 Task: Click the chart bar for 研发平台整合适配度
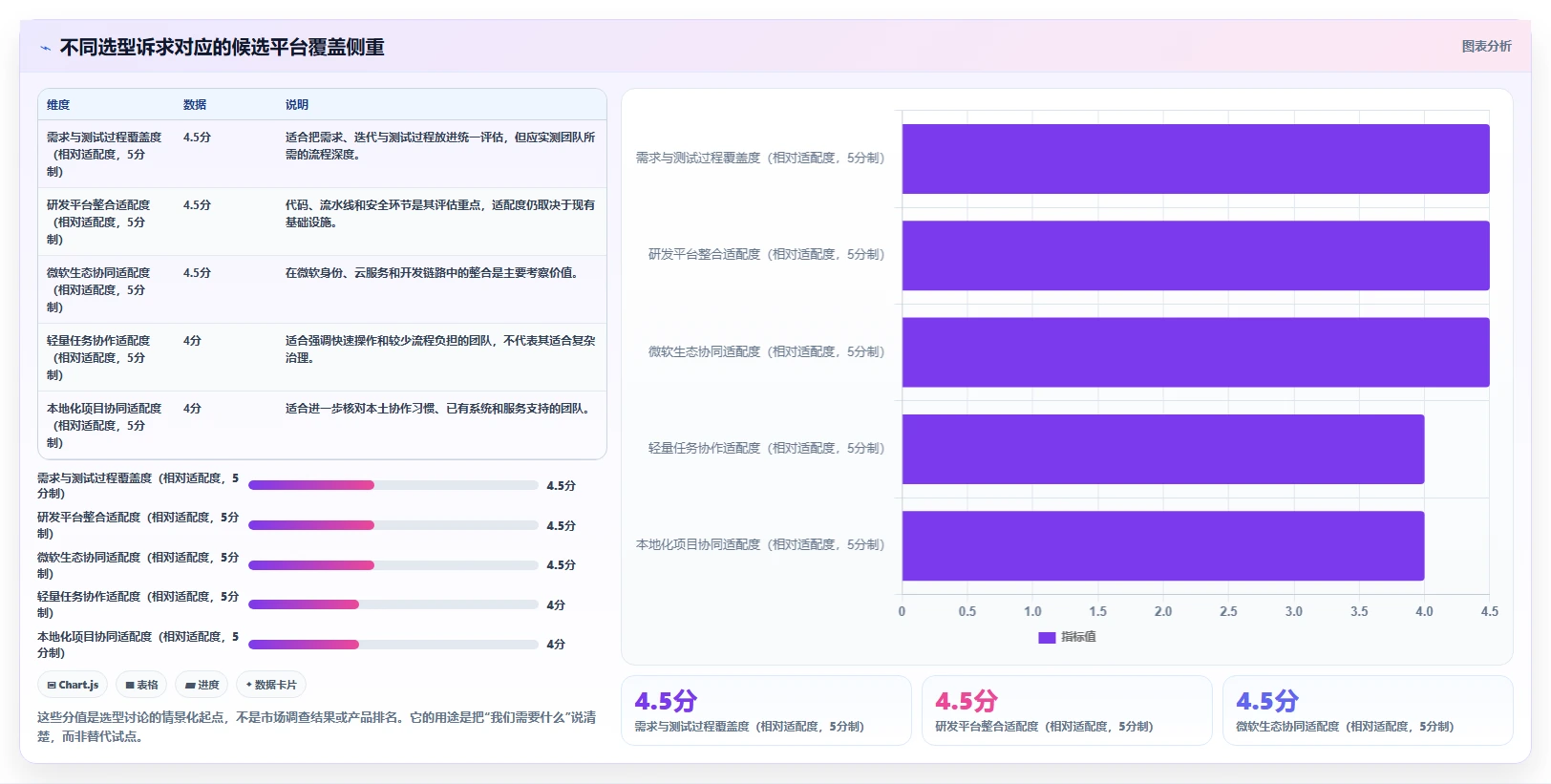point(1196,256)
